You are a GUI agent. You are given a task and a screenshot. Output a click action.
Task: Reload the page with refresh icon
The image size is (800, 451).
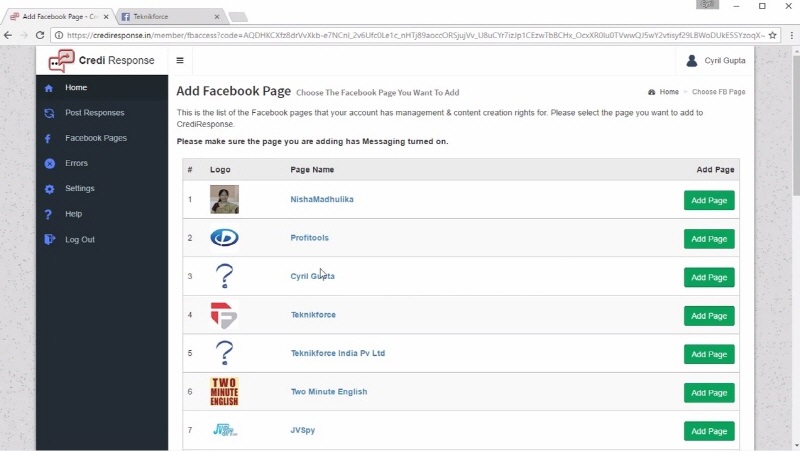click(40, 35)
